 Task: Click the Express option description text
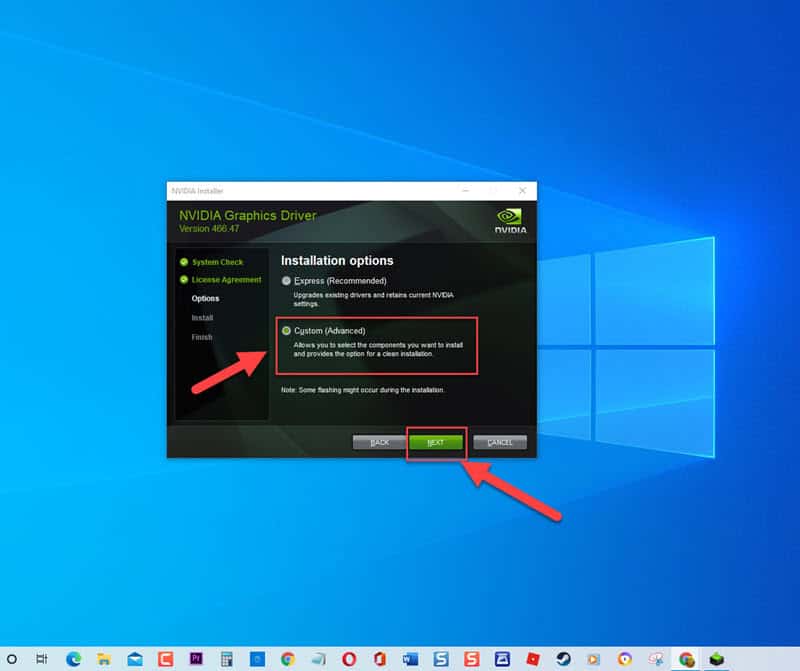(373, 299)
